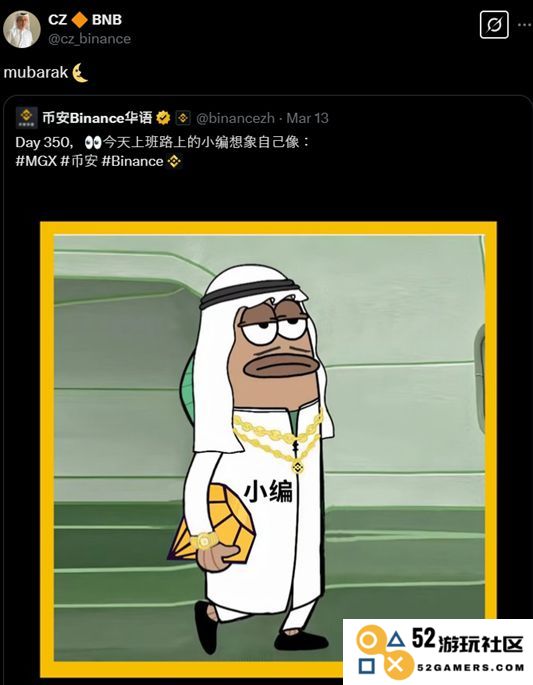Click the crescent moon emoji after mubarak
The width and height of the screenshot is (533, 685).
click(80, 72)
